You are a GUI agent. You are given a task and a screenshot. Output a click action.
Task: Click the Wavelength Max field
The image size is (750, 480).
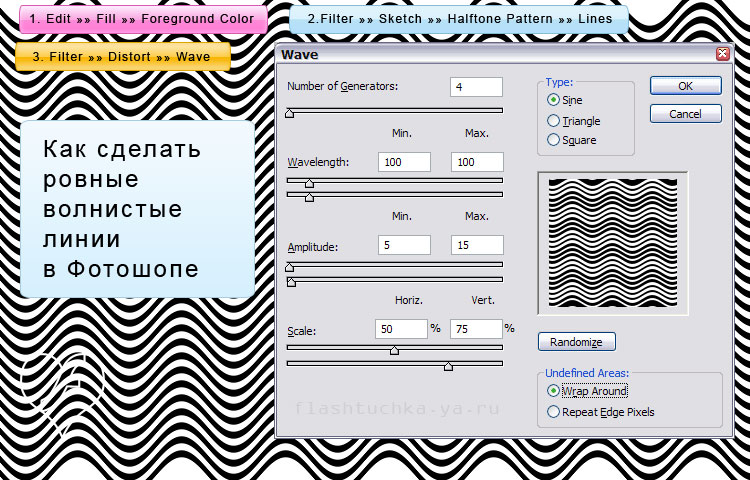477,162
